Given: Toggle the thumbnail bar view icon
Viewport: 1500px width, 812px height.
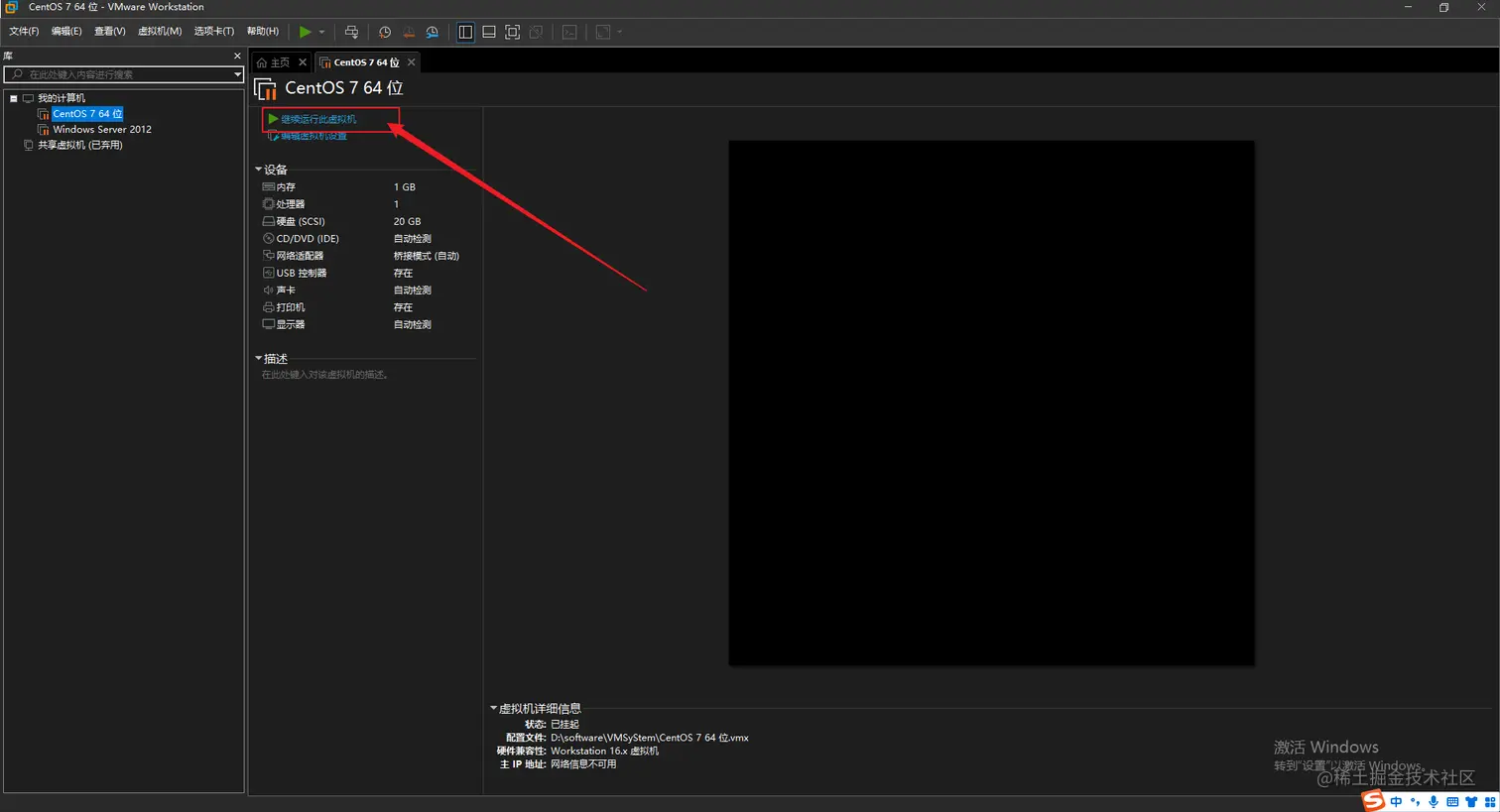Looking at the screenshot, I should [489, 32].
